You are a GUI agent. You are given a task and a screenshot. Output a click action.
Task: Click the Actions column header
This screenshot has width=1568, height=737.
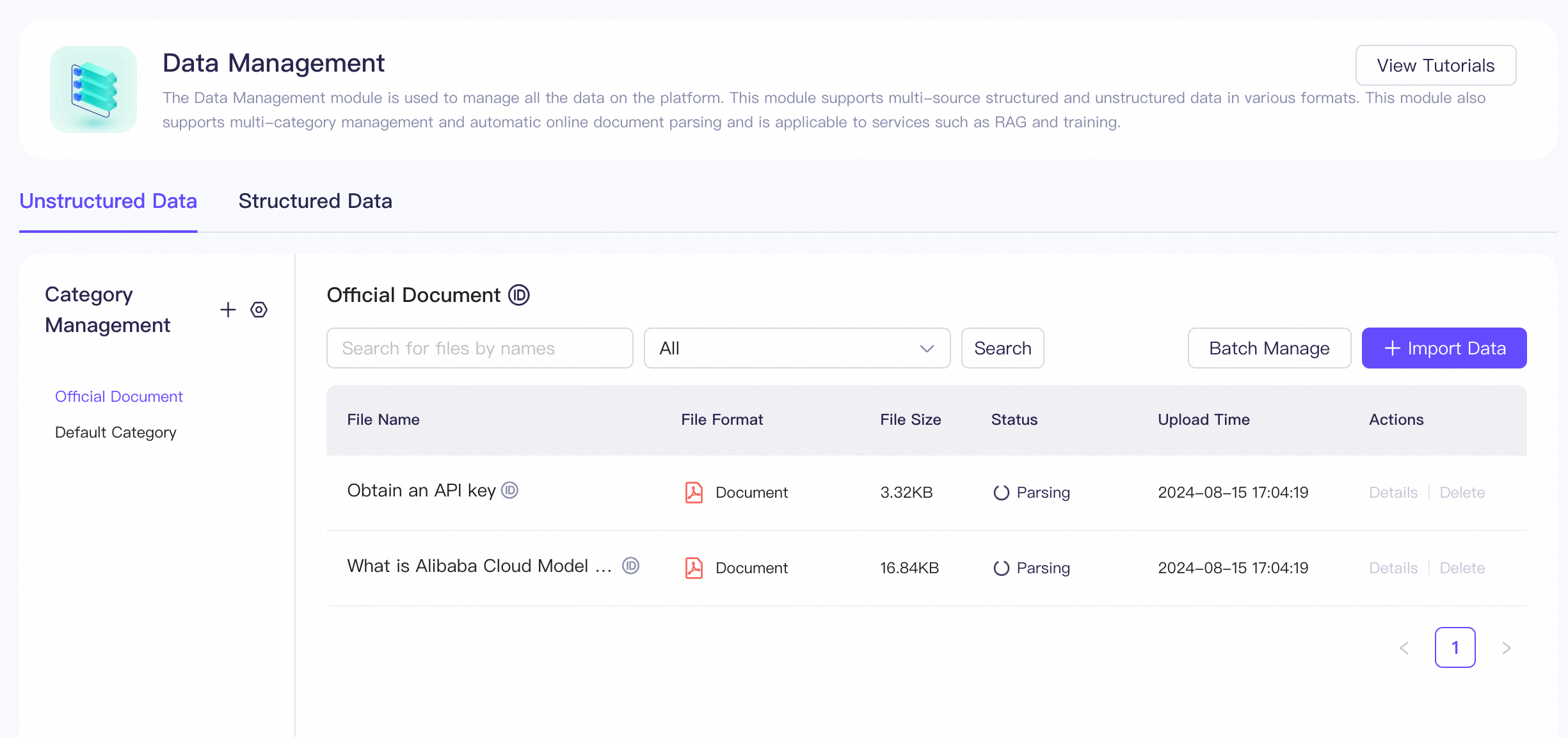tap(1396, 420)
